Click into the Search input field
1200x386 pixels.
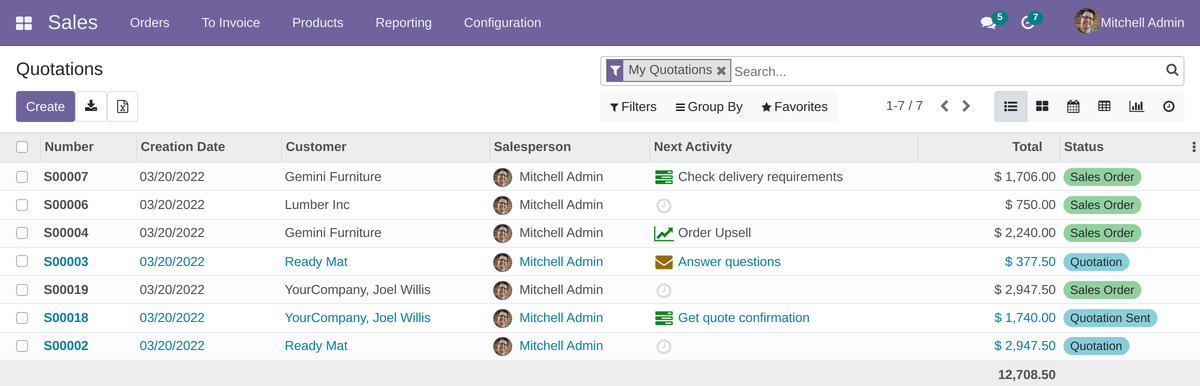click(946, 71)
